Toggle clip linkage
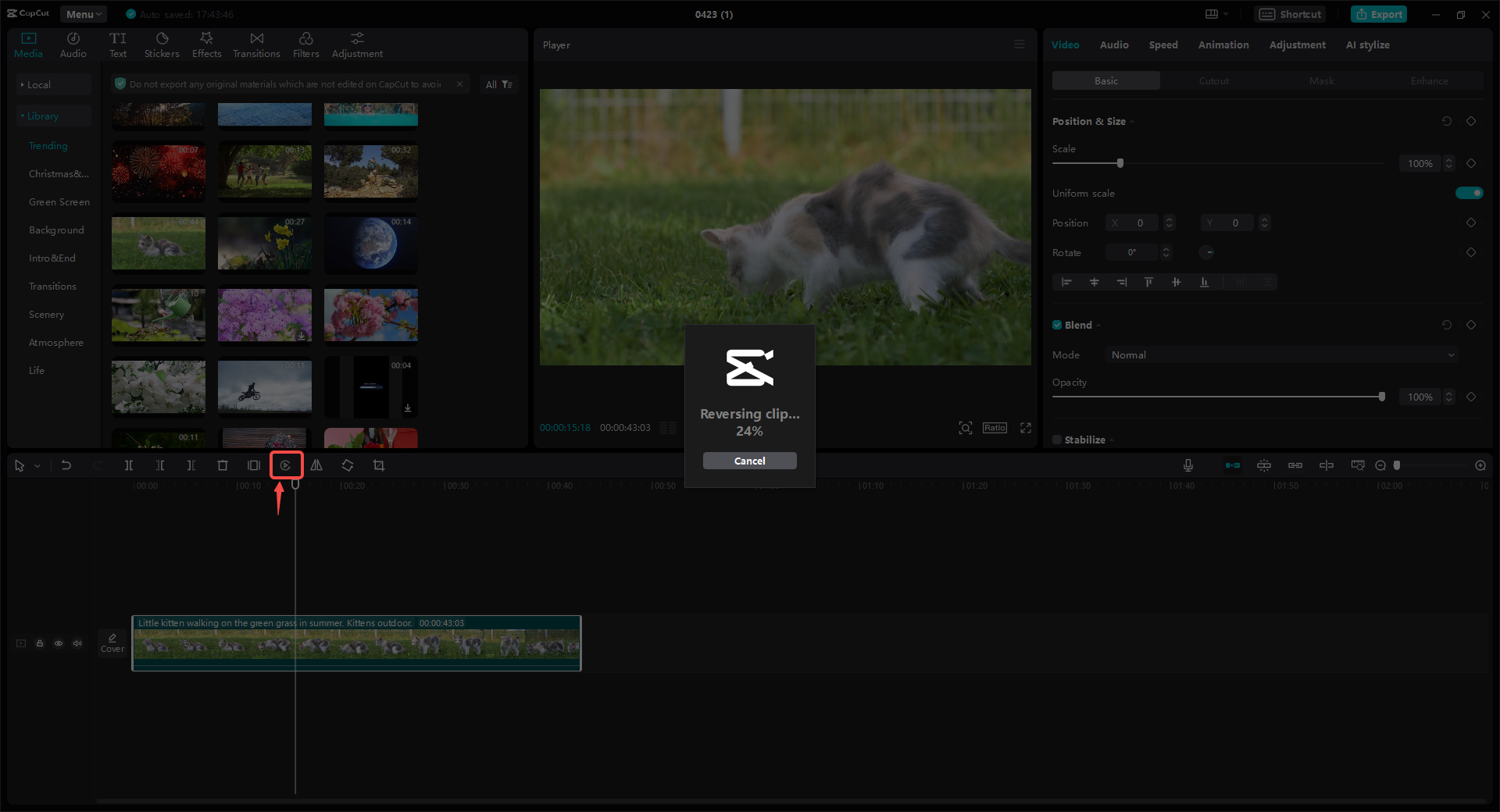1500x812 pixels. point(1295,465)
